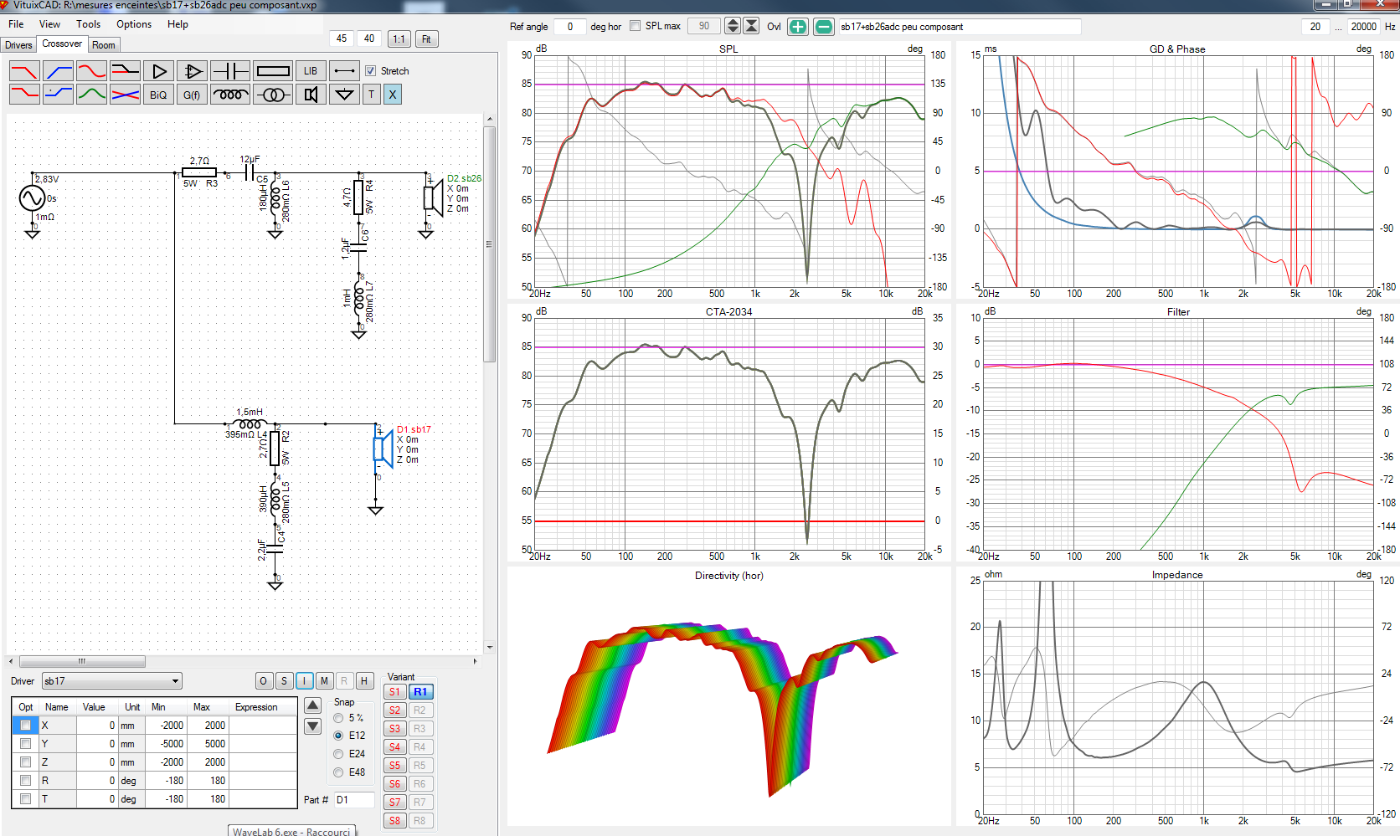
Task: Click the green plus overlay button
Action: [x=797, y=26]
